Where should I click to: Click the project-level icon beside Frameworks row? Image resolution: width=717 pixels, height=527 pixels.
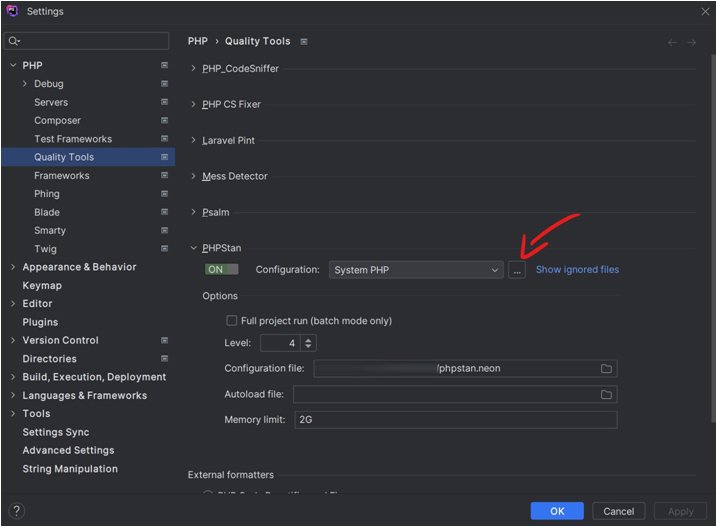[x=165, y=175]
